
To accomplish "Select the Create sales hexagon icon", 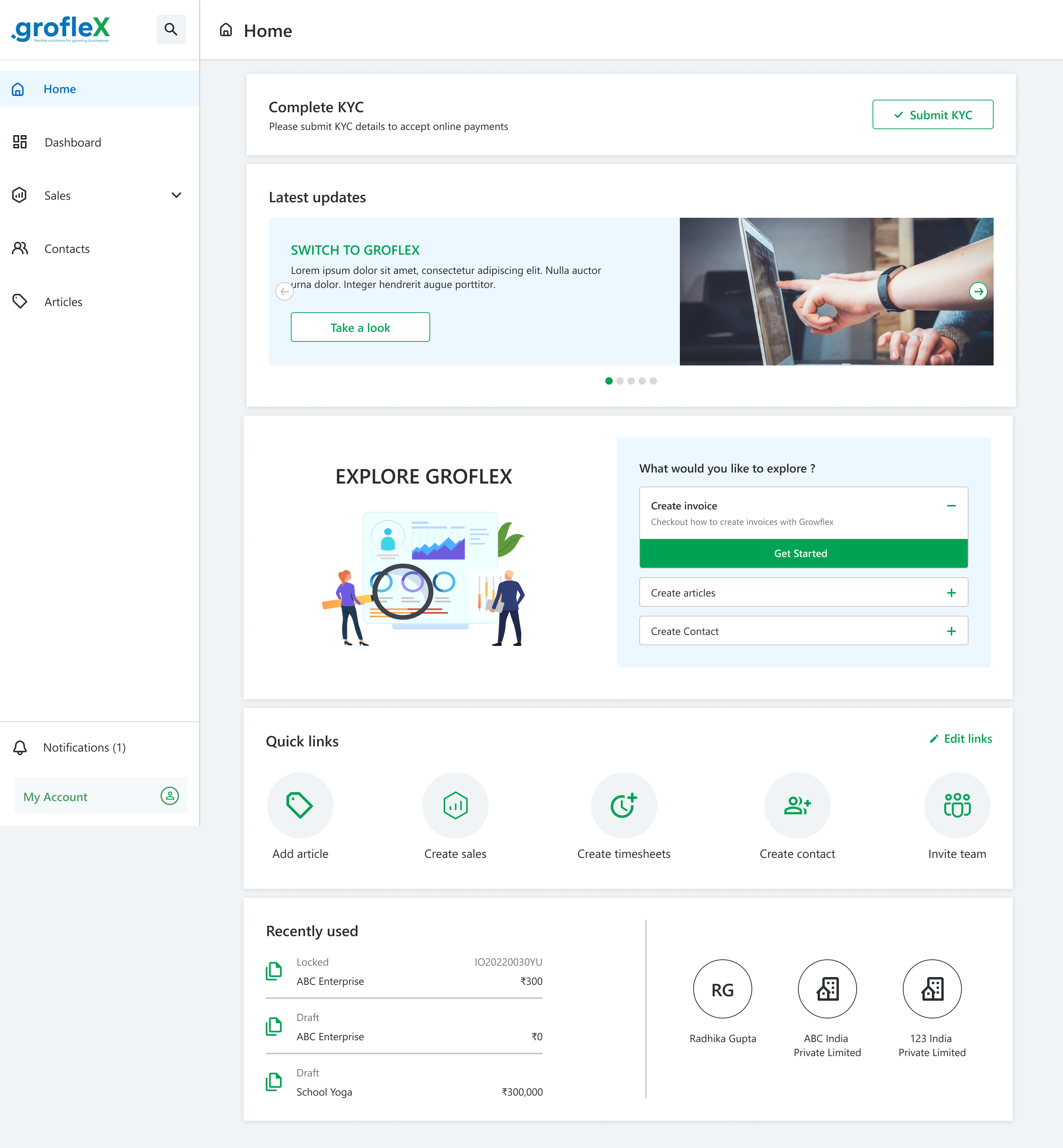I will click(455, 805).
